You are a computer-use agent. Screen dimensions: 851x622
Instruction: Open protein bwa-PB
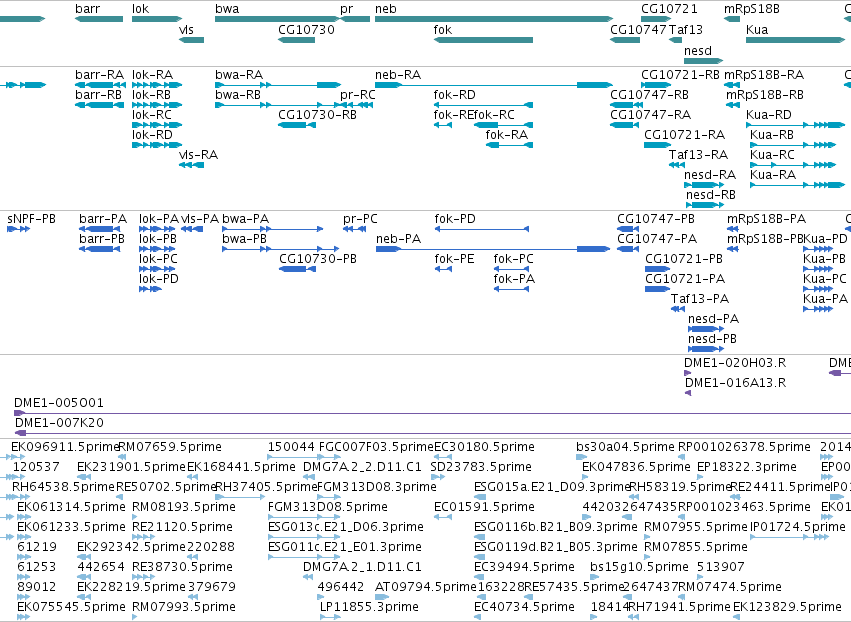(x=244, y=239)
